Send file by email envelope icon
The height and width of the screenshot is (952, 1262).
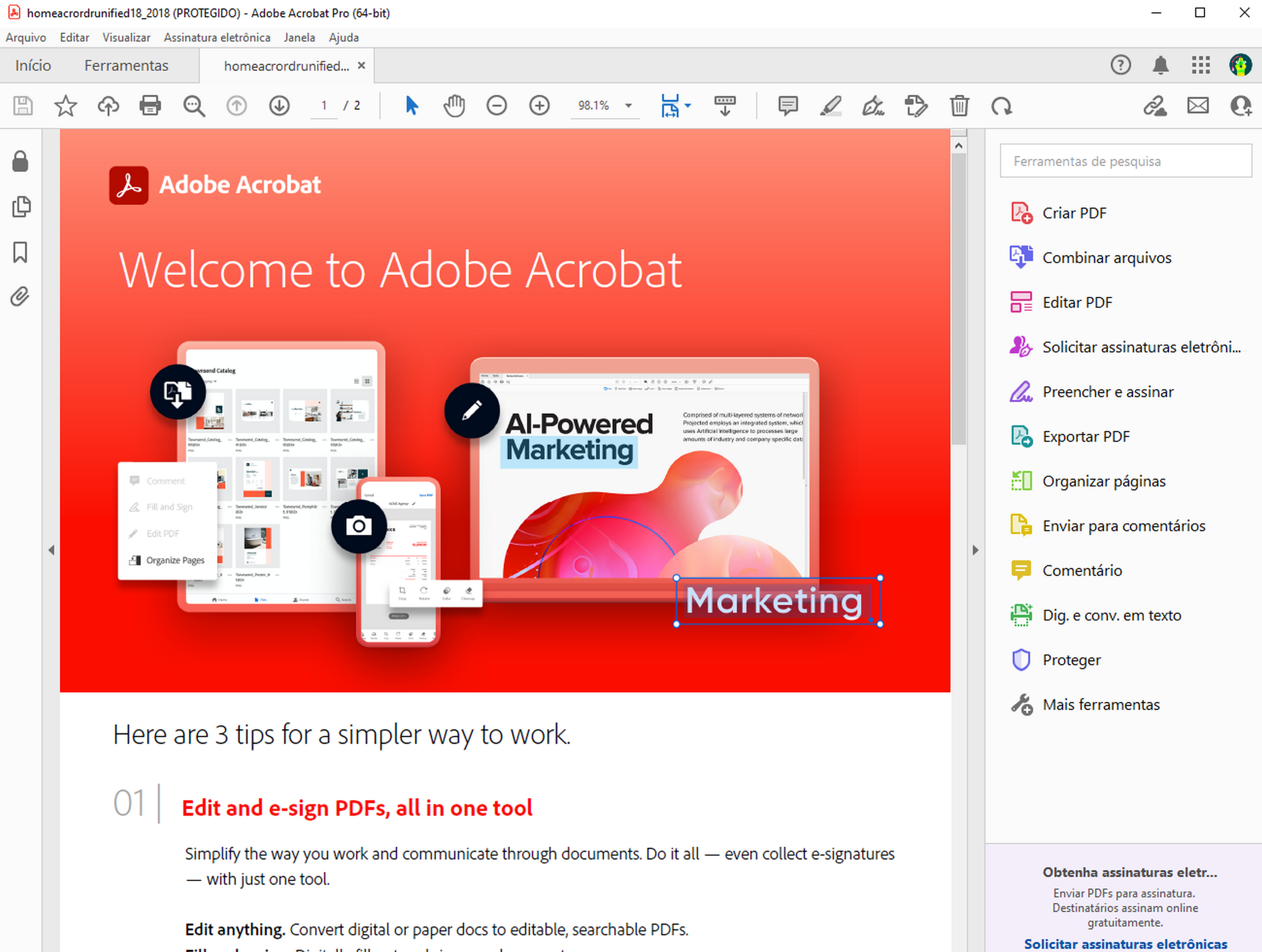[1198, 106]
